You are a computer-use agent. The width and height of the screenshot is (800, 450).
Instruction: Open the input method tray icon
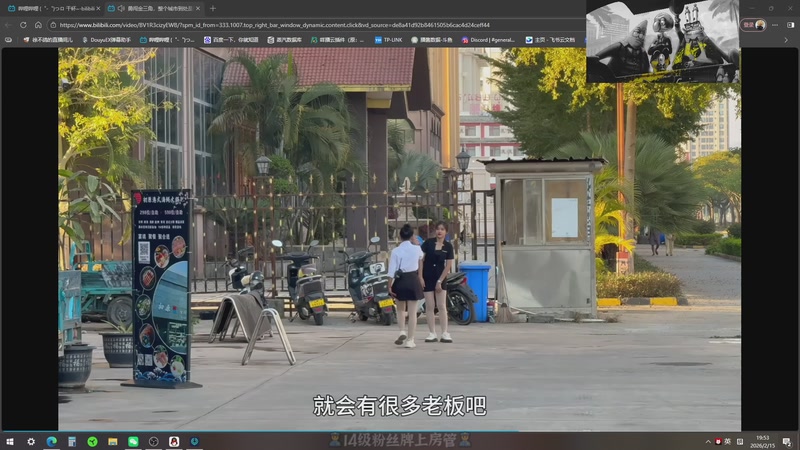[740, 441]
